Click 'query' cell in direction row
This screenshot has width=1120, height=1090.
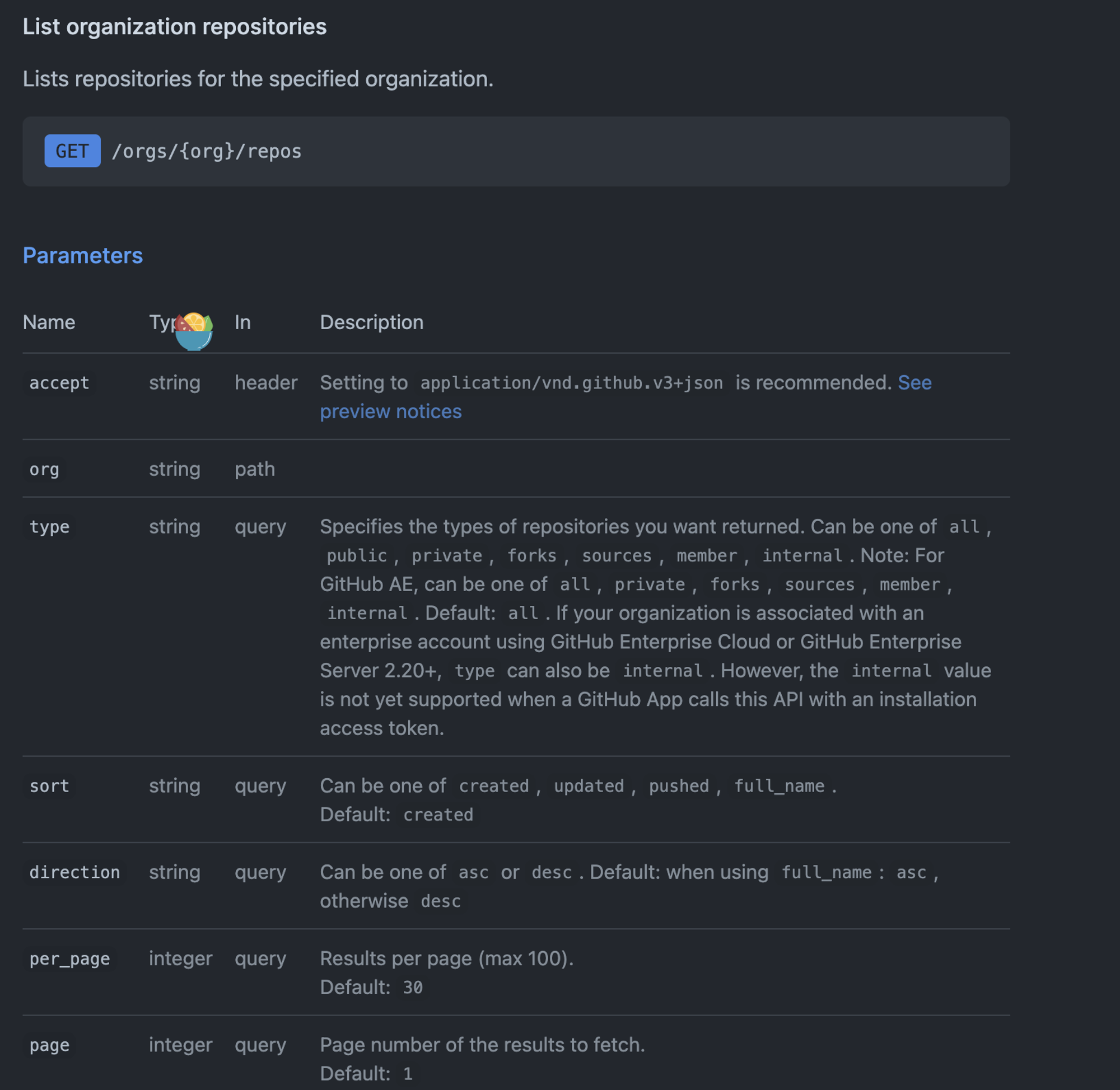pyautogui.click(x=260, y=872)
